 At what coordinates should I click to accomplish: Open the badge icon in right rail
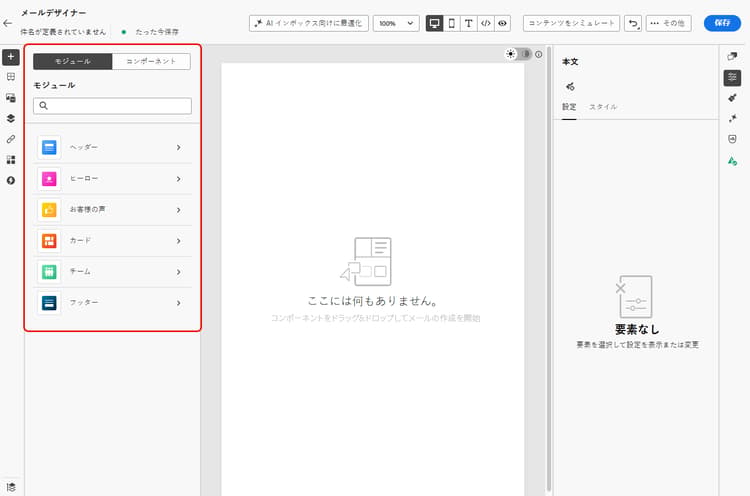(732, 139)
